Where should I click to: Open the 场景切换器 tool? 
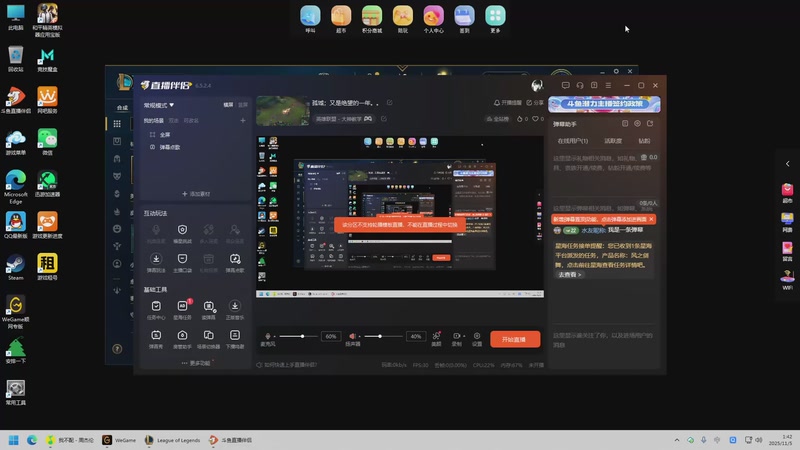[x=209, y=339]
